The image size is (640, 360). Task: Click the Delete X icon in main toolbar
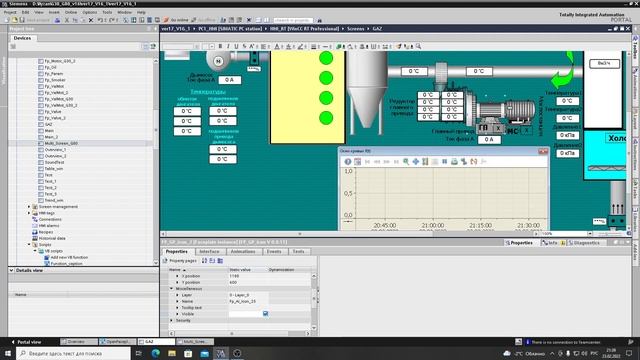coord(91,20)
